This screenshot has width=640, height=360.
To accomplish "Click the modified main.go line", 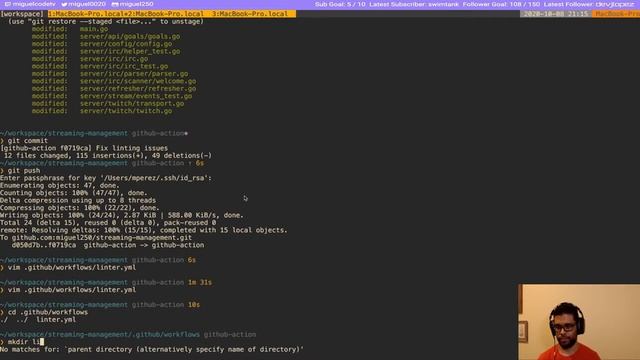I will pyautogui.click(x=70, y=29).
